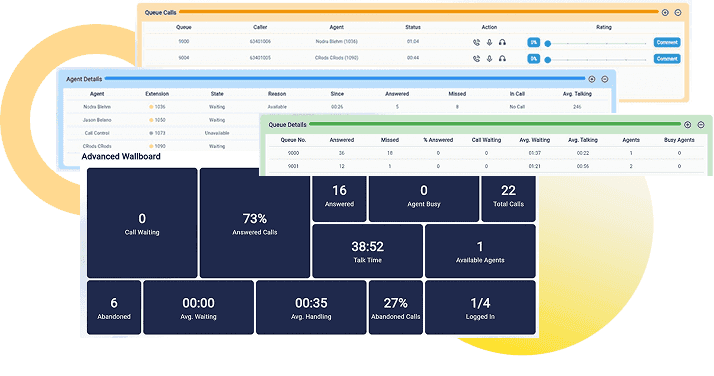
Task: Click queue number 9000 in Queue Details
Action: [x=293, y=153]
